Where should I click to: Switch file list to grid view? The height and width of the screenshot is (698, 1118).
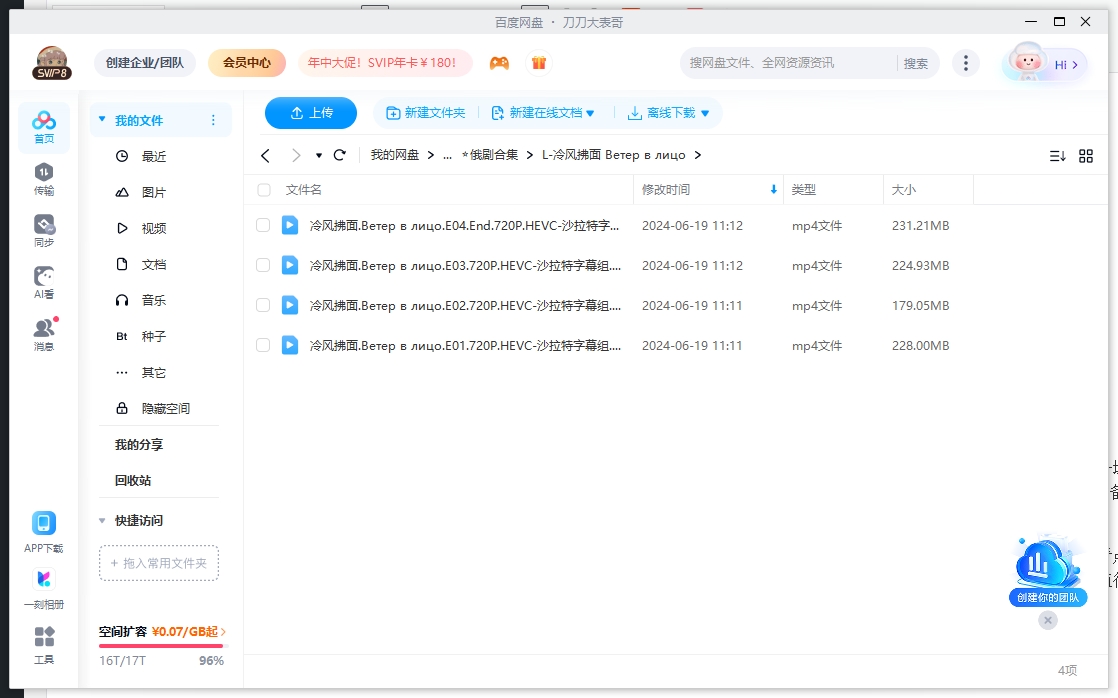pyautogui.click(x=1086, y=155)
